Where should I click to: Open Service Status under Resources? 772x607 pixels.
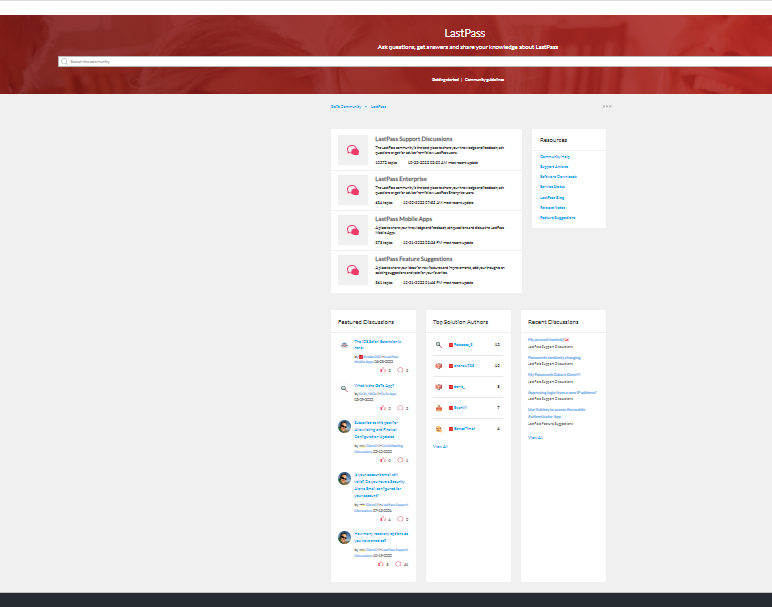[x=552, y=187]
